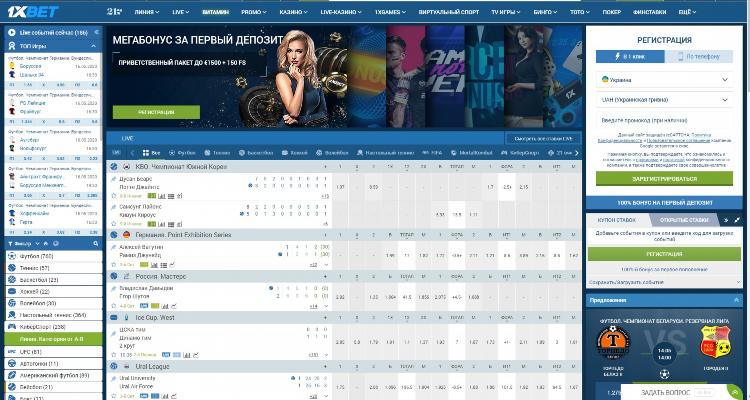Image resolution: width=750 pixels, height=400 pixels.
Task: Click the Волейбол (30) sport row
Action: pyautogui.click(x=53, y=303)
